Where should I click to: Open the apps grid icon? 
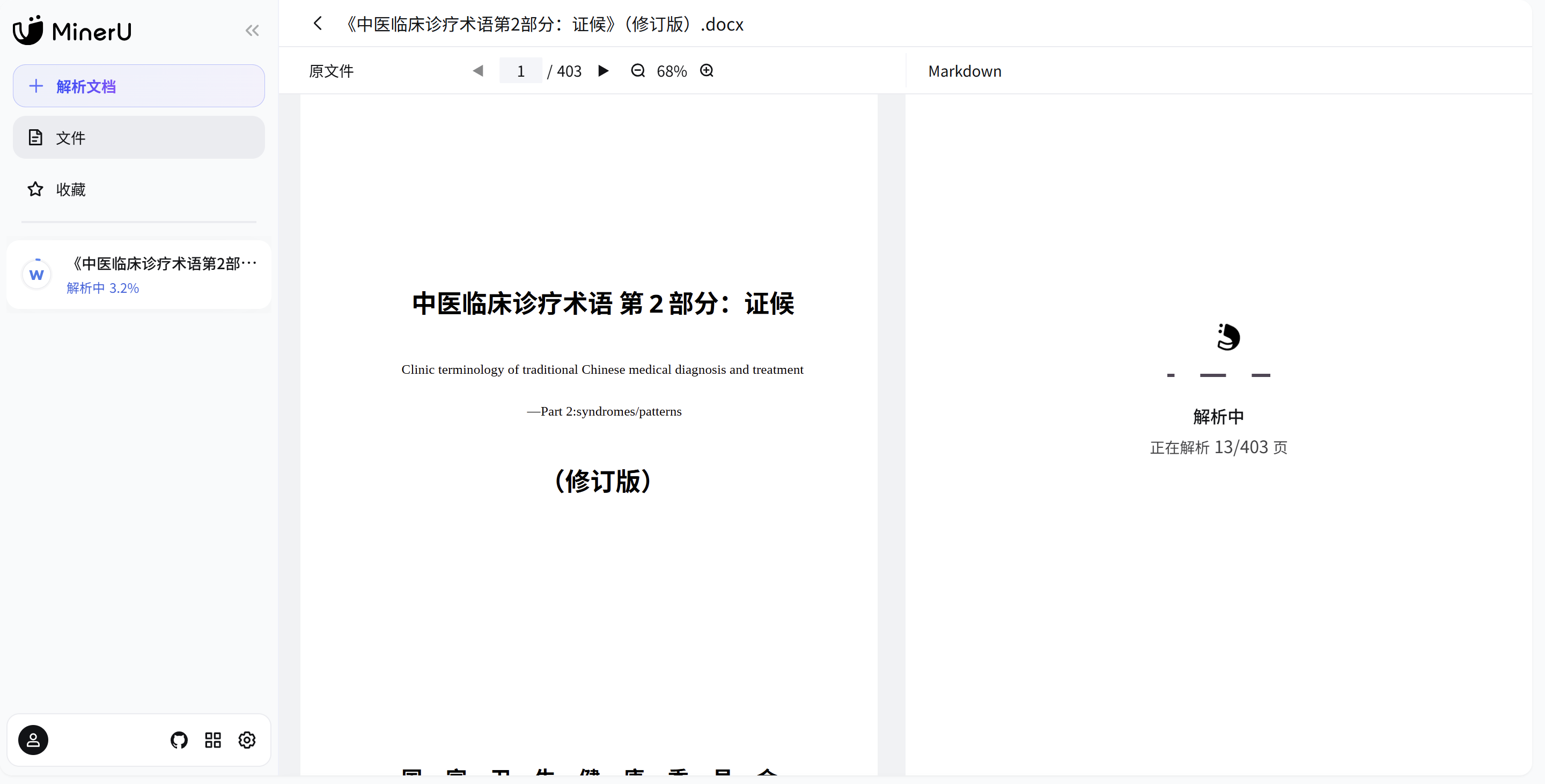coord(213,739)
